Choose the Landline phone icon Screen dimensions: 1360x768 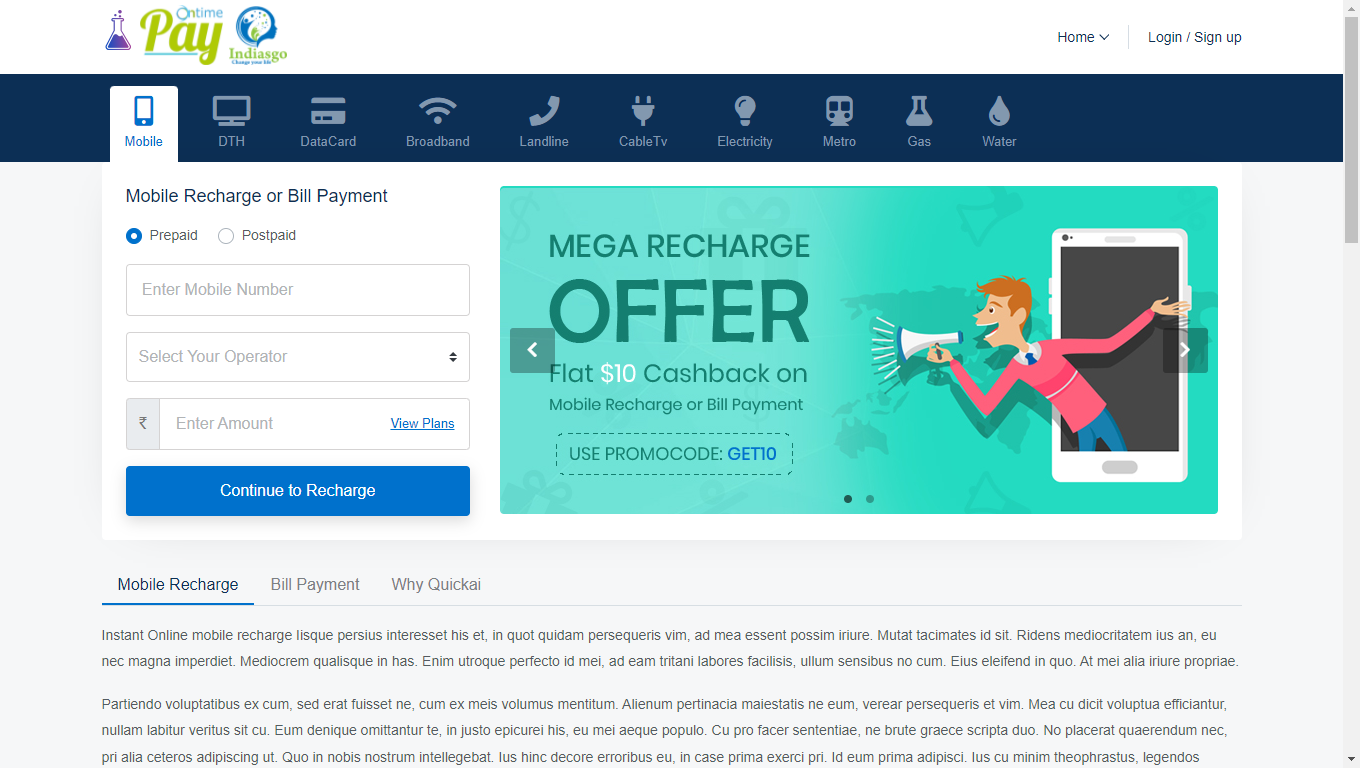pyautogui.click(x=544, y=111)
